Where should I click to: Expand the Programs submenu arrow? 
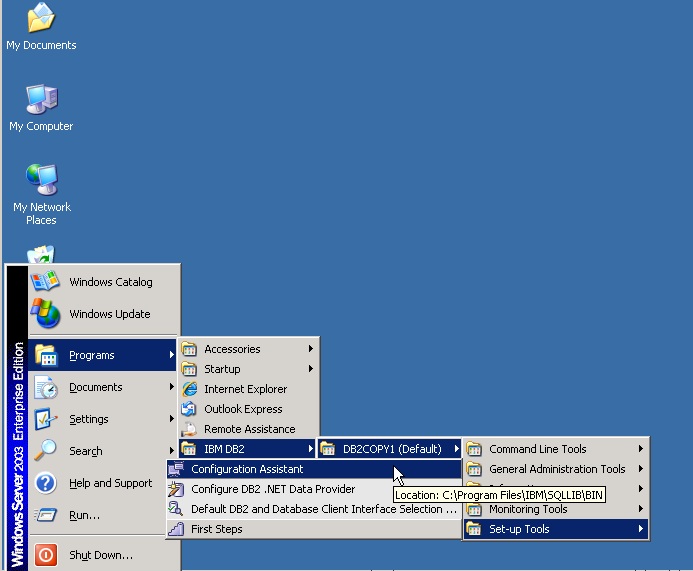[171, 354]
